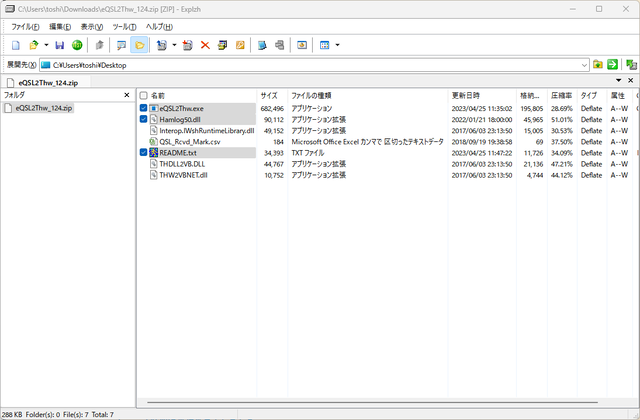Click the list view mode grid icon
The width and height of the screenshot is (640, 420).
(x=324, y=45)
